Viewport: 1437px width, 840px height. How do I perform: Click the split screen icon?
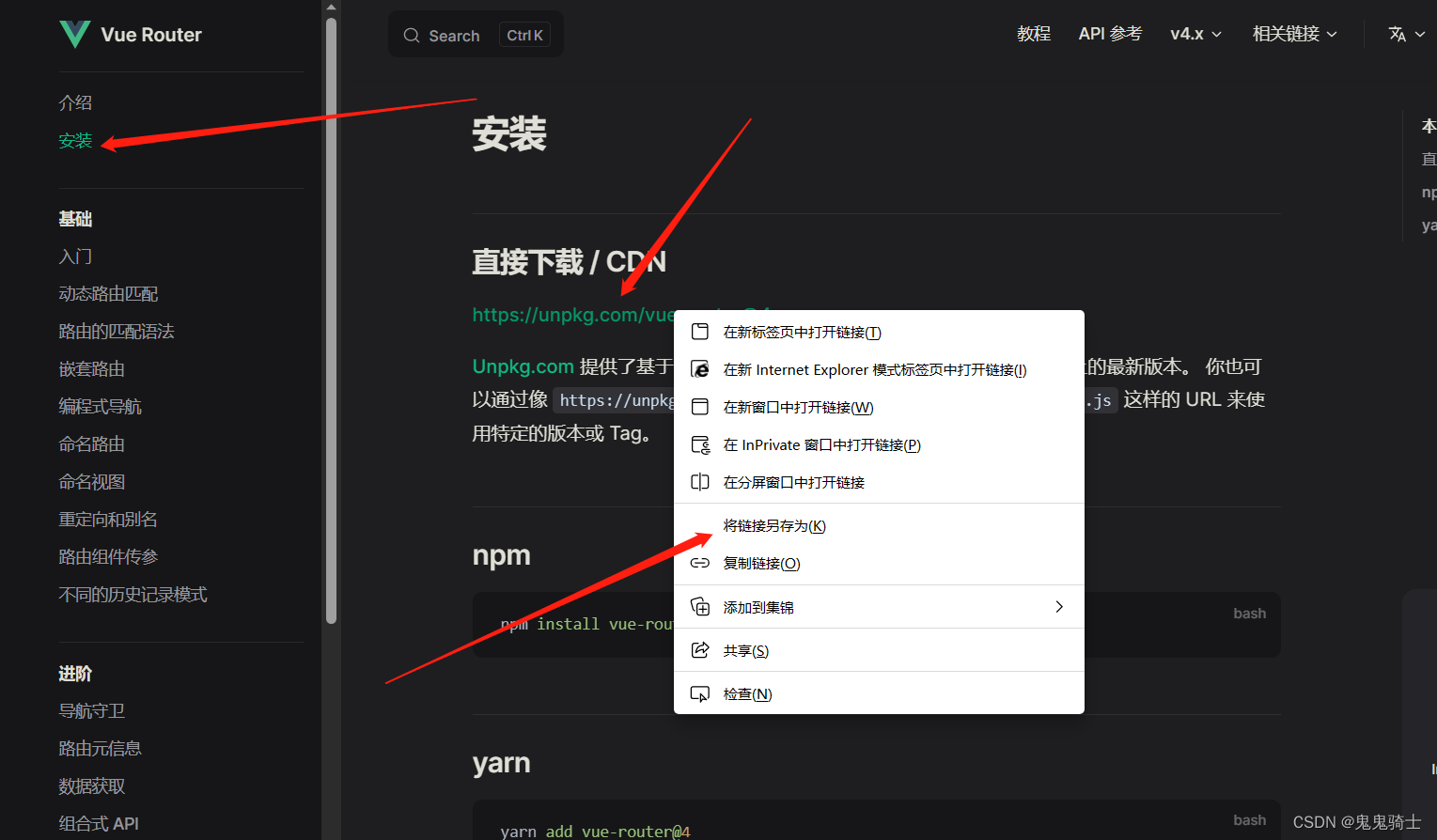point(700,482)
